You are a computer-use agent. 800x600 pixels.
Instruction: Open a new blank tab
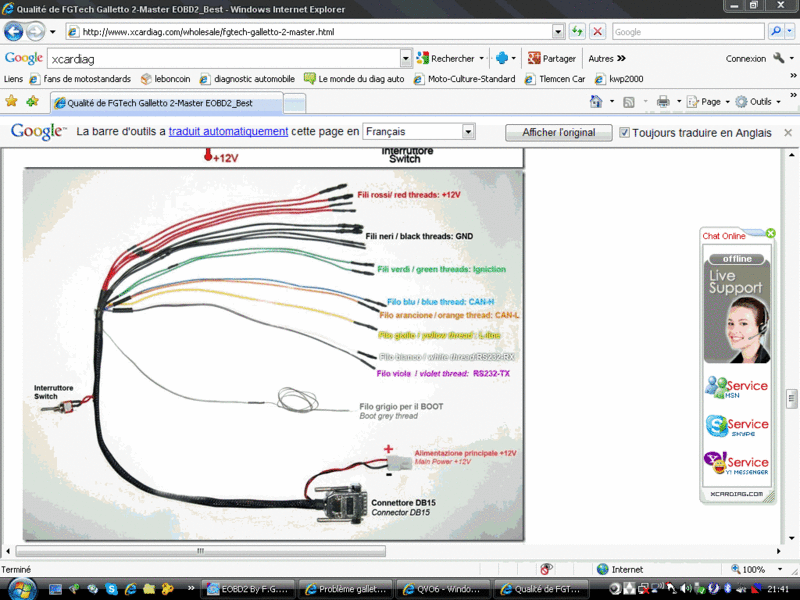[x=294, y=103]
